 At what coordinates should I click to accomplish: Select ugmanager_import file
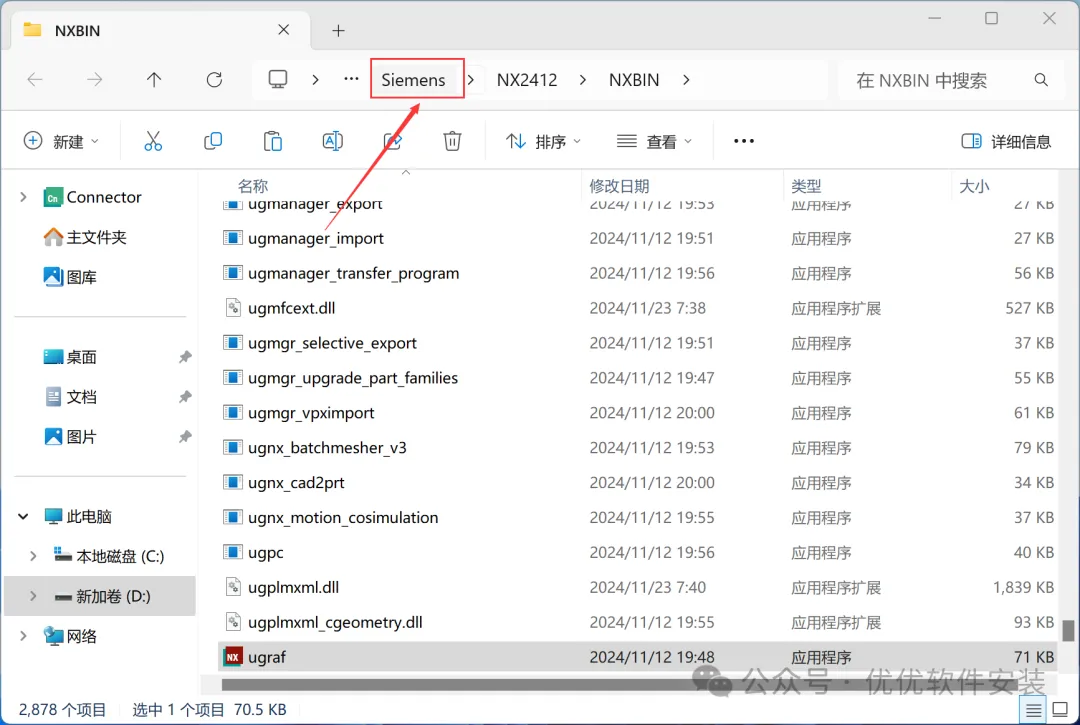pyautogui.click(x=638, y=238)
